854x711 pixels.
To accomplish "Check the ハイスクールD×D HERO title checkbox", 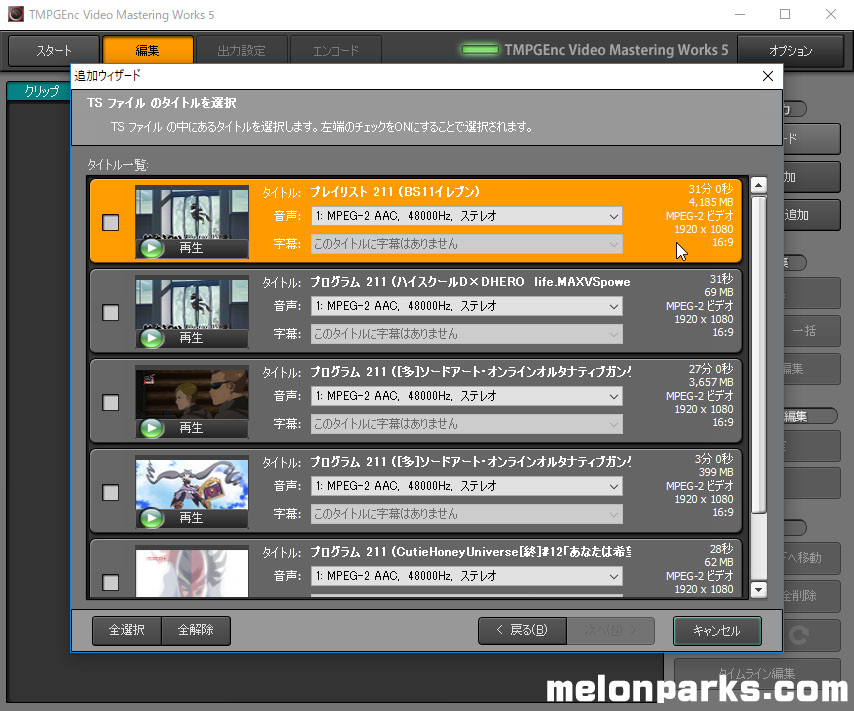I will point(111,312).
